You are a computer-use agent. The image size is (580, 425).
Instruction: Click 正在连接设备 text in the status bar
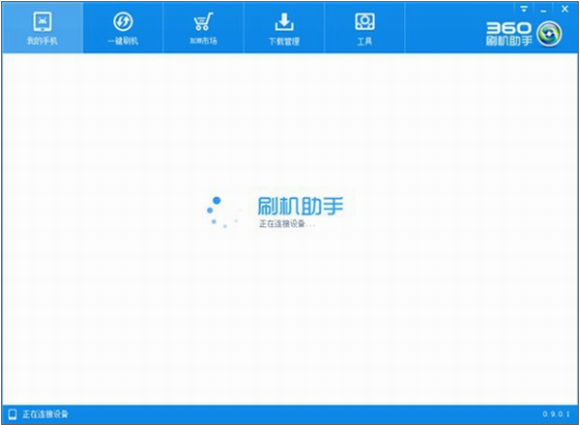(45, 414)
